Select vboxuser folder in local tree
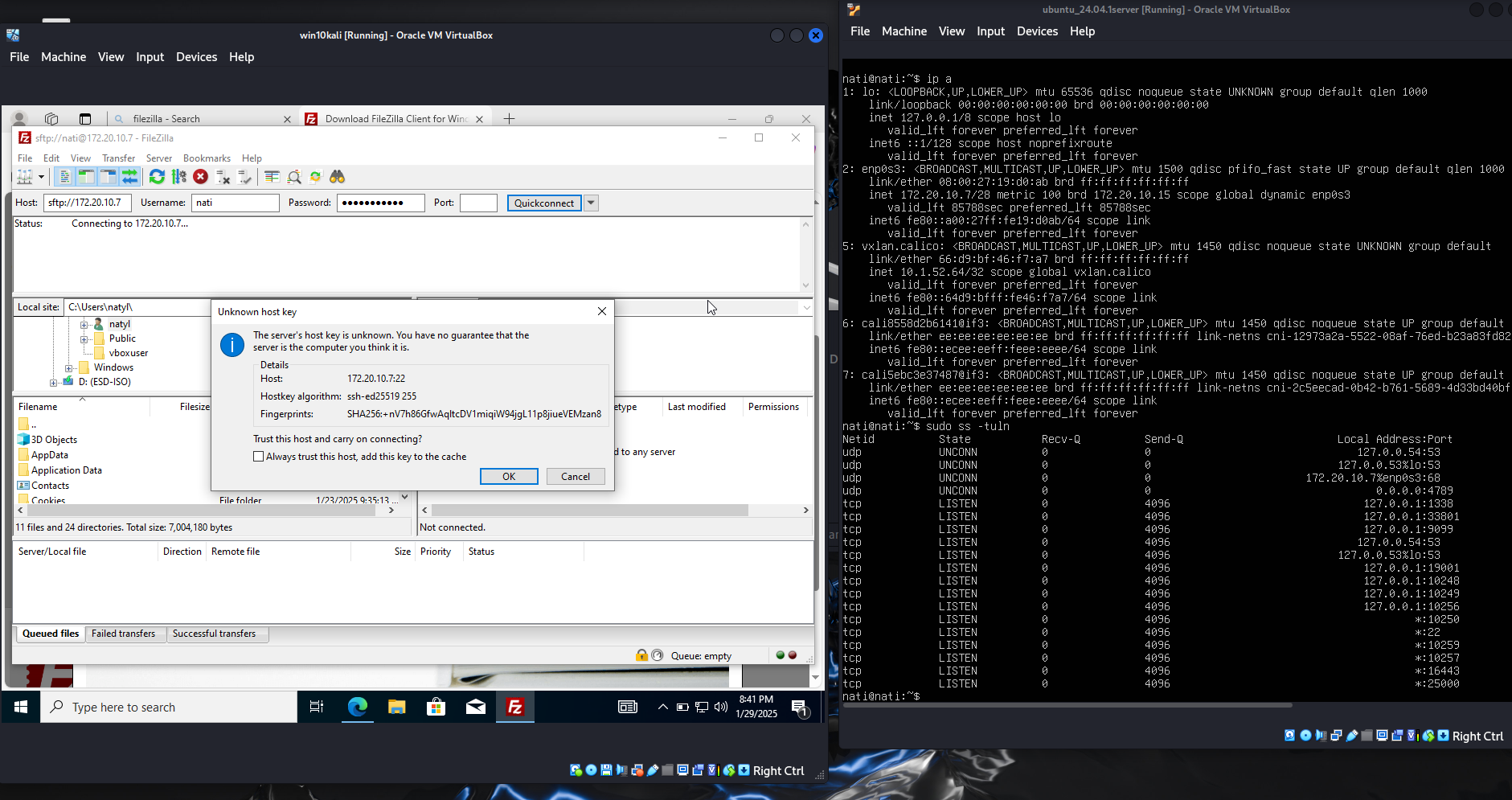Screen dimensions: 1512x800 click(x=129, y=353)
